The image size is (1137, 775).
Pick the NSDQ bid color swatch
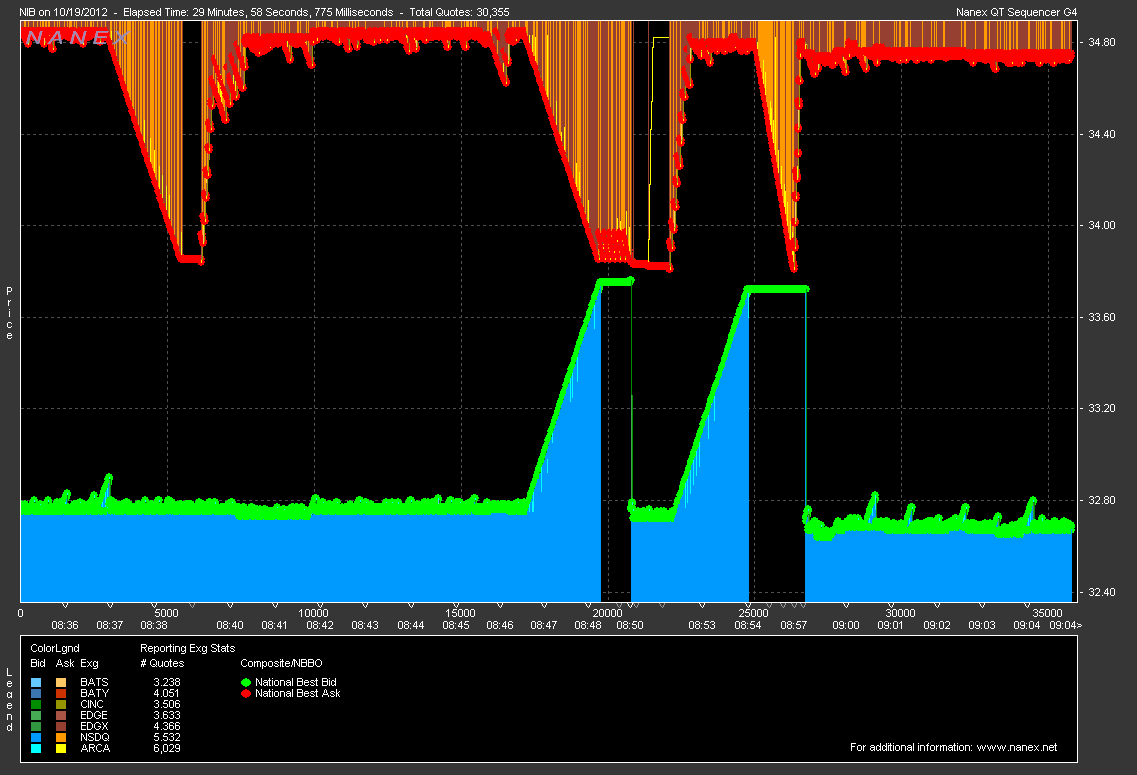click(36, 737)
